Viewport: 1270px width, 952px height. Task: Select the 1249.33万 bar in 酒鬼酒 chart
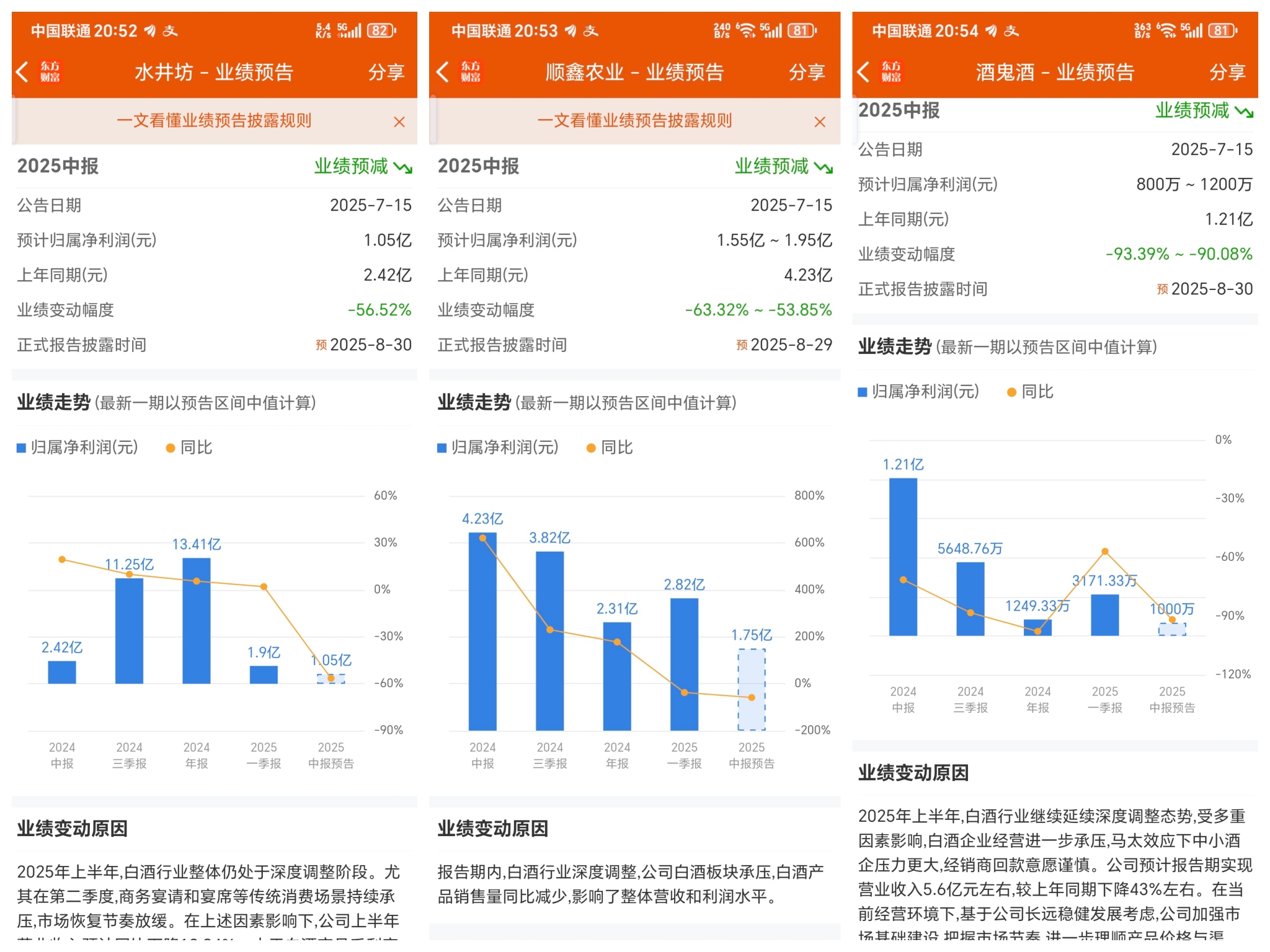click(1037, 628)
